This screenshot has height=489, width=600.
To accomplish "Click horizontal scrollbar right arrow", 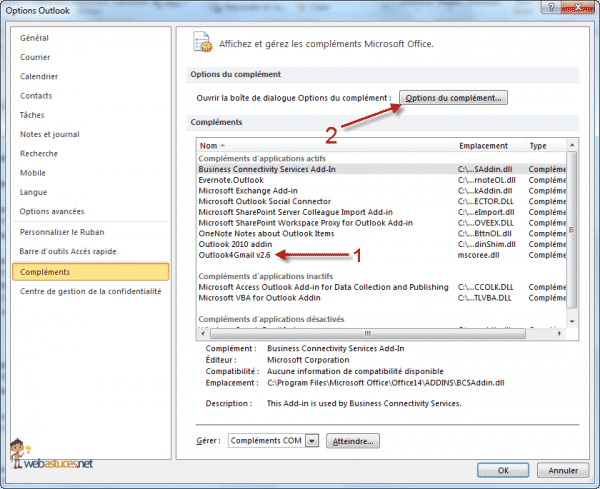I will tap(559, 334).
